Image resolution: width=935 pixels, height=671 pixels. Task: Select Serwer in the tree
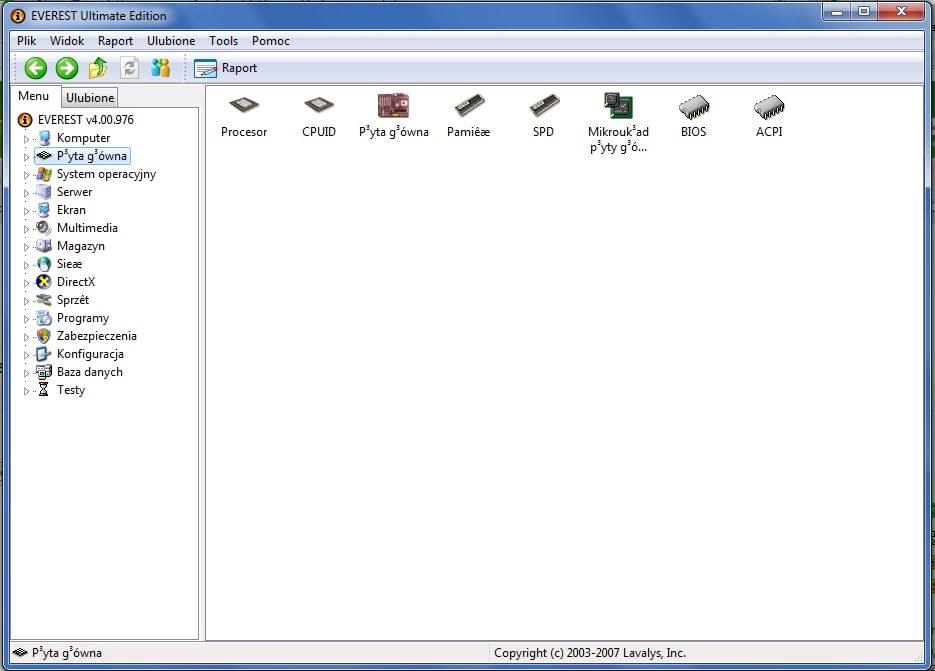[x=75, y=192]
